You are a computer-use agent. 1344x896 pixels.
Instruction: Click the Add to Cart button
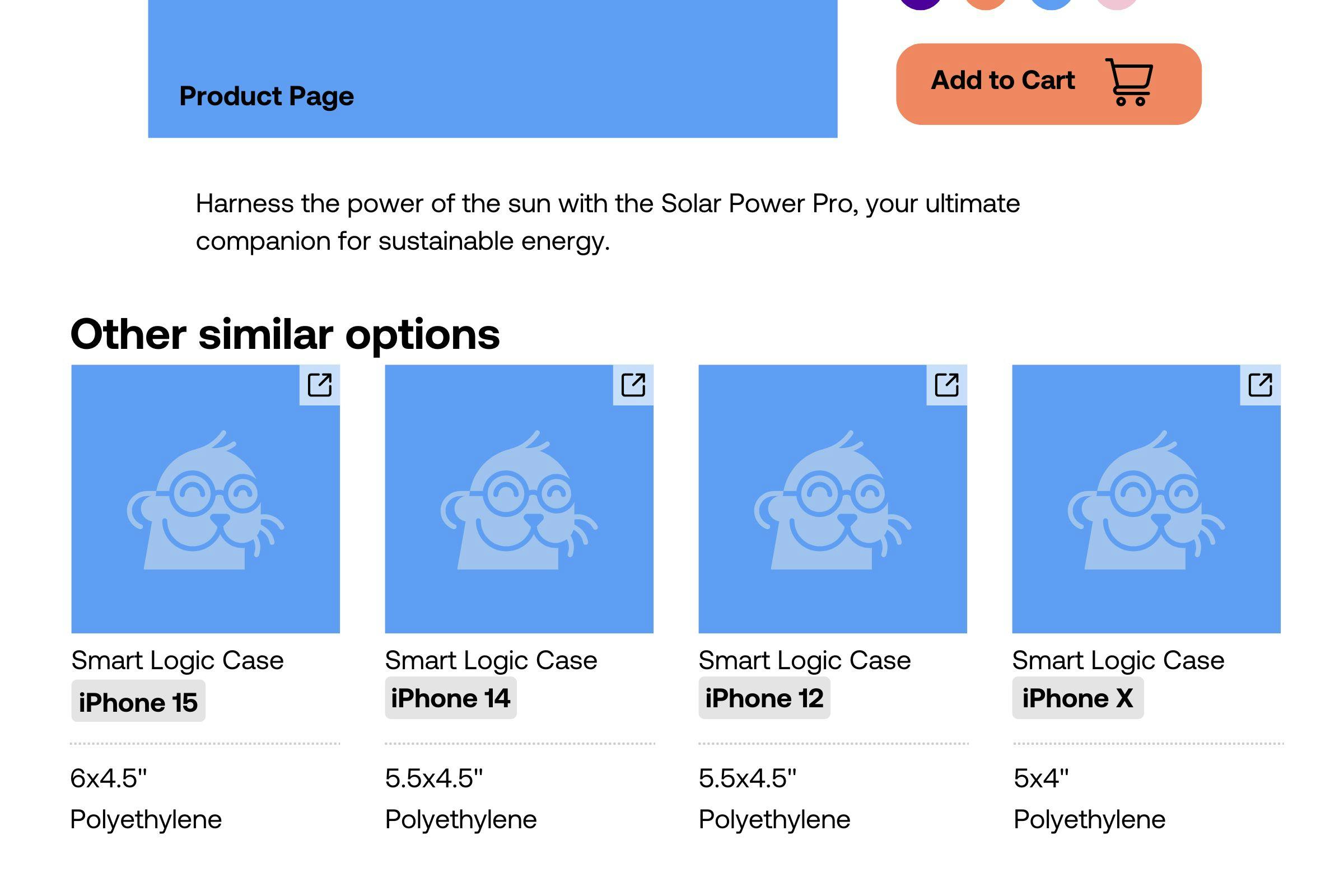click(1048, 84)
